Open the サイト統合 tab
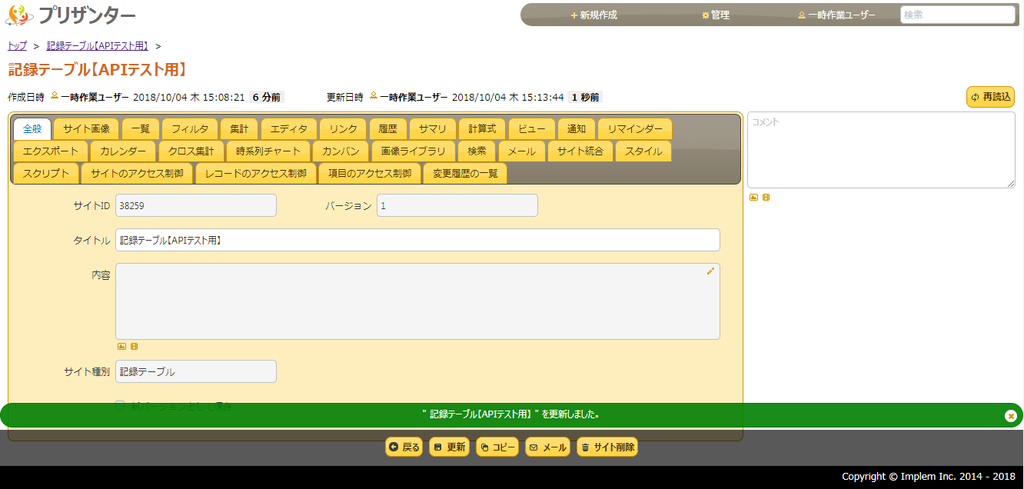This screenshot has width=1024, height=489. [581, 151]
